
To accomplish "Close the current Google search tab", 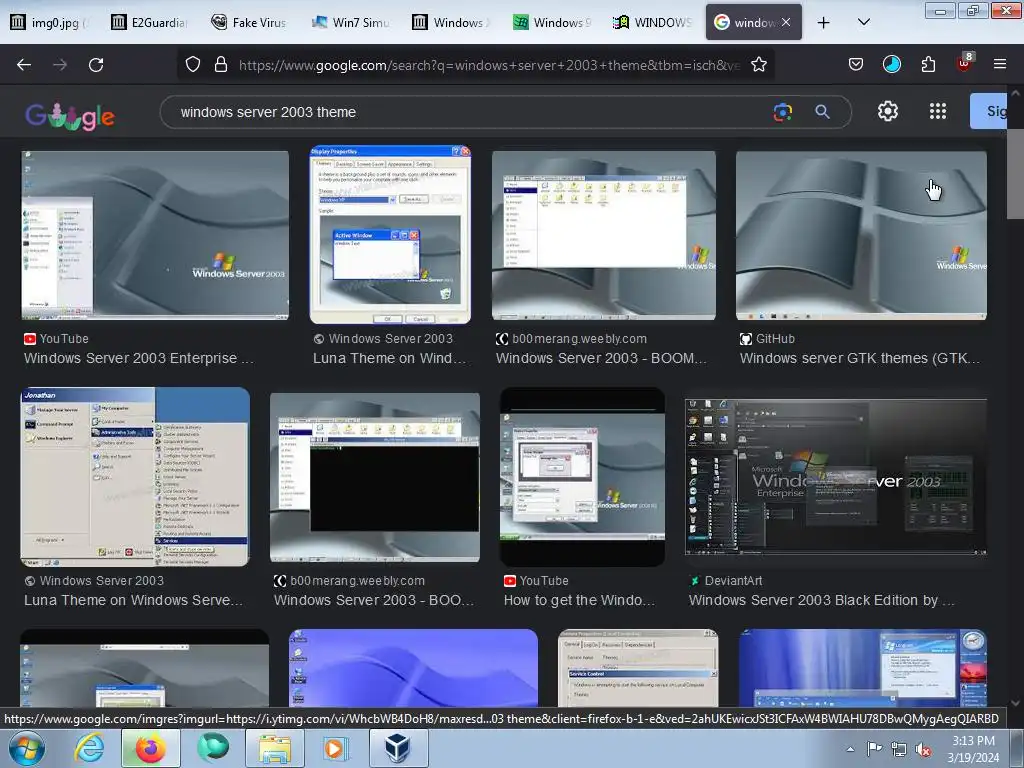I will tap(786, 22).
